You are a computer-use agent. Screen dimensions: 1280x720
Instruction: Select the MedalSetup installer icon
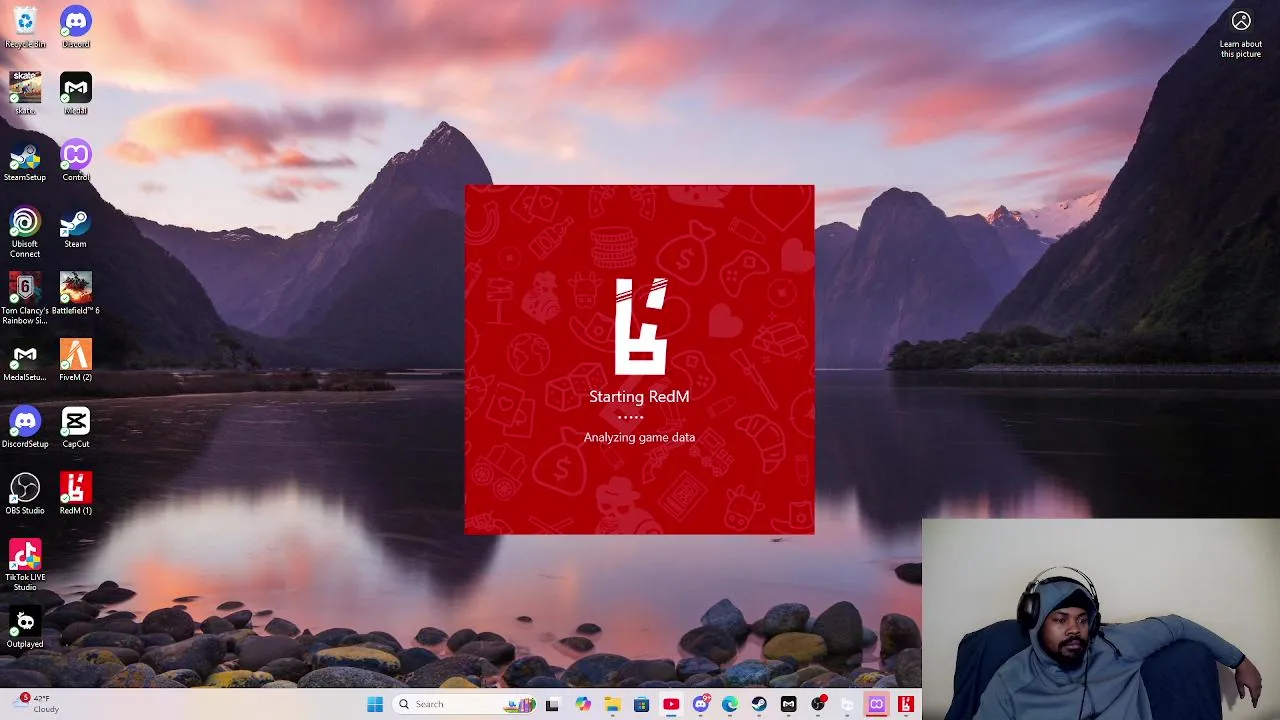pos(25,361)
